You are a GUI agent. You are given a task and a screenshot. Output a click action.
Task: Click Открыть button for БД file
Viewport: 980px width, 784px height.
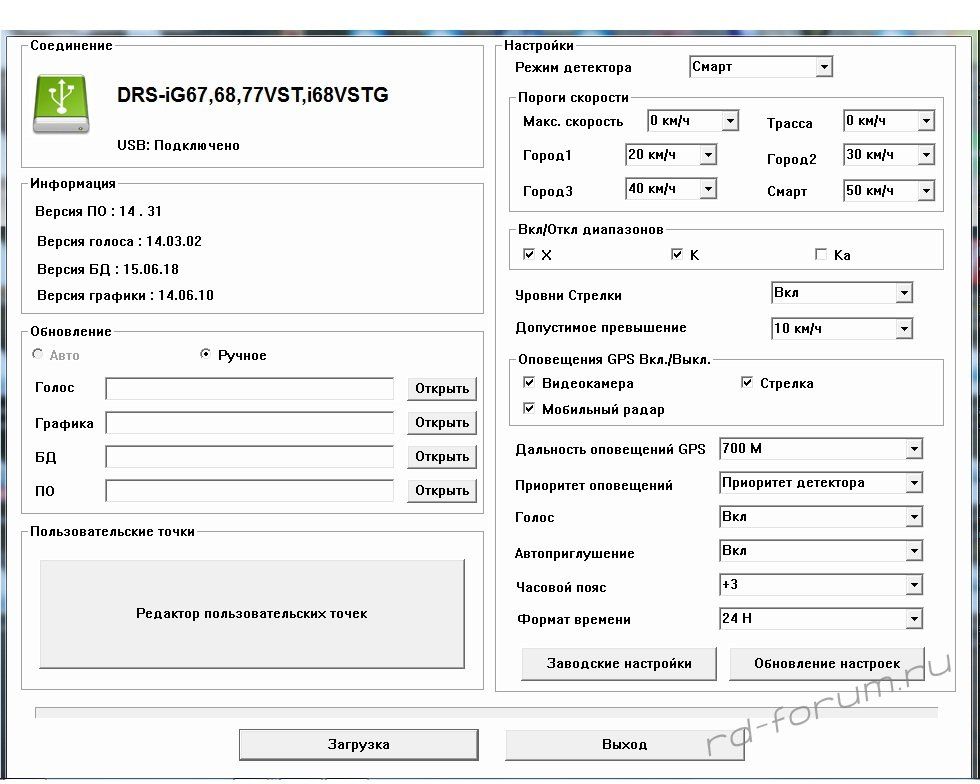[442, 457]
